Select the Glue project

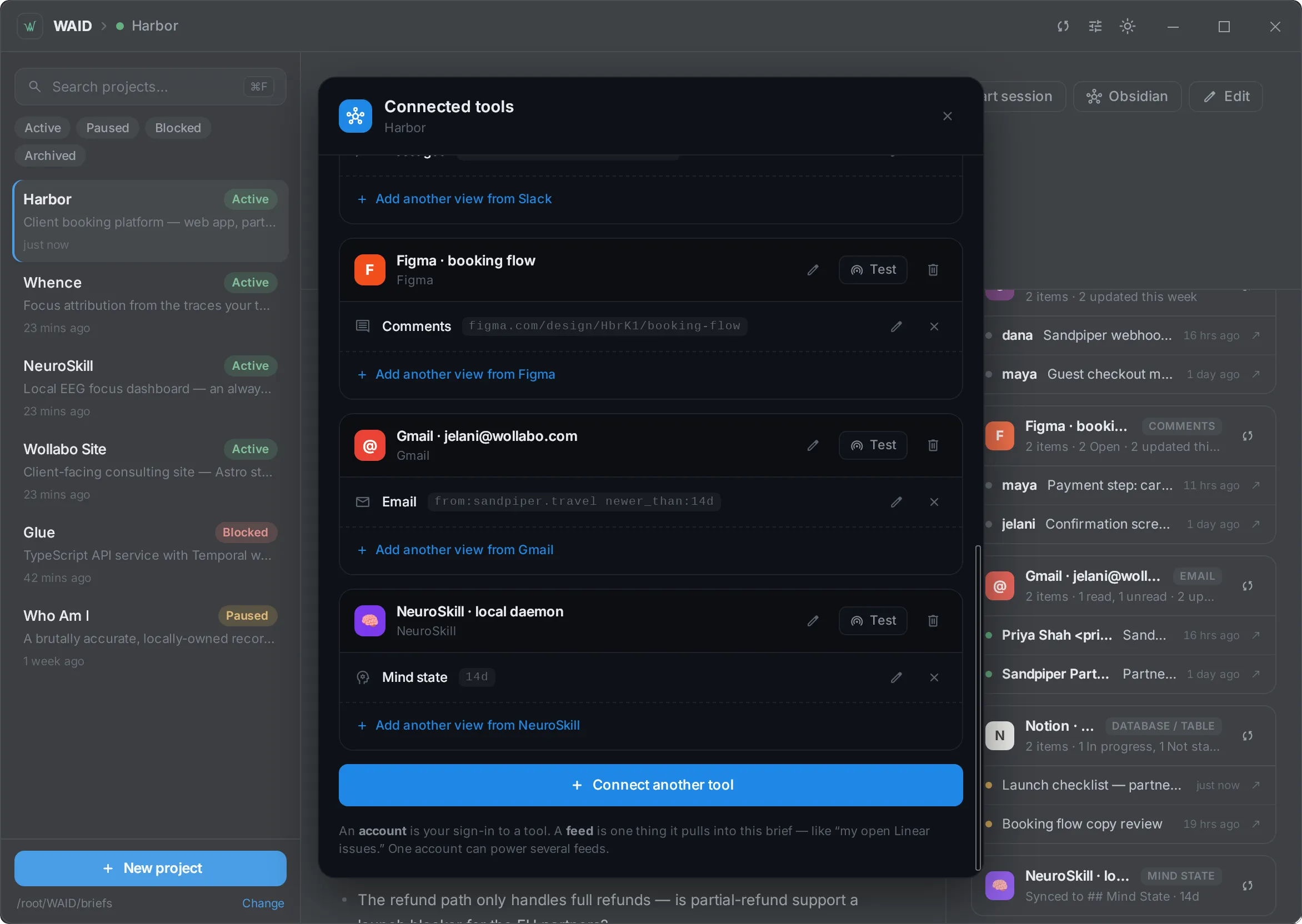pos(150,555)
